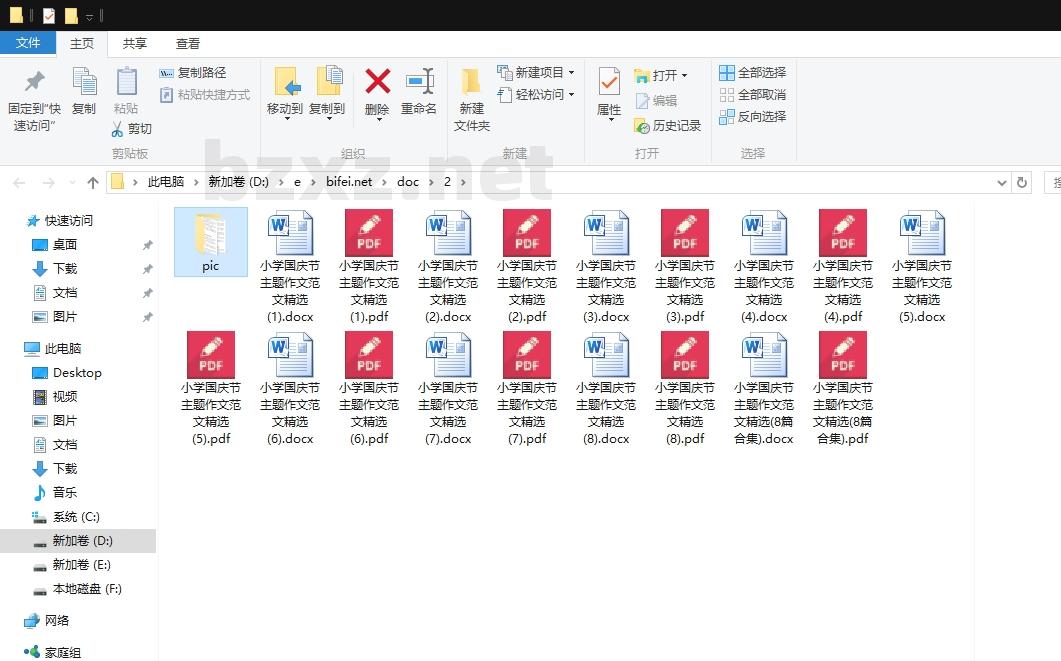This screenshot has height=661, width=1061.
Task: Click the Paste (粘贴) clipboard icon
Action: [126, 83]
